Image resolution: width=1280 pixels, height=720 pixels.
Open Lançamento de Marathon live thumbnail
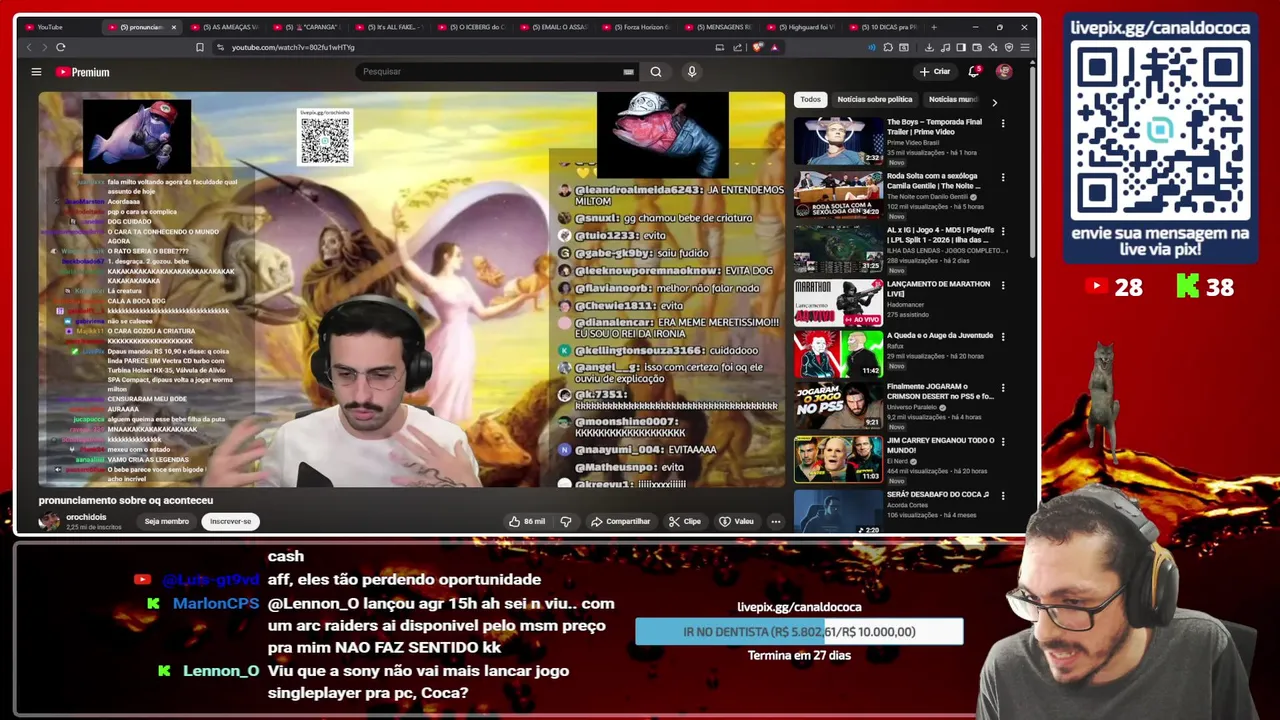click(838, 302)
